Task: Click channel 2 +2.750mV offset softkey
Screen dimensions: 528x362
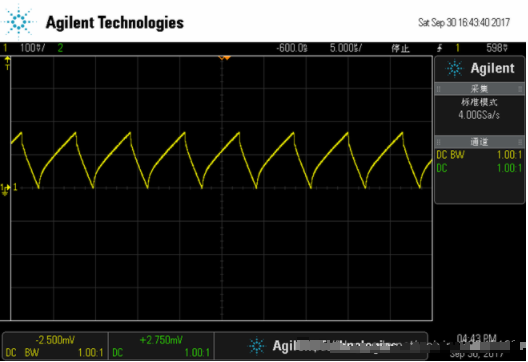Action: 161,346
